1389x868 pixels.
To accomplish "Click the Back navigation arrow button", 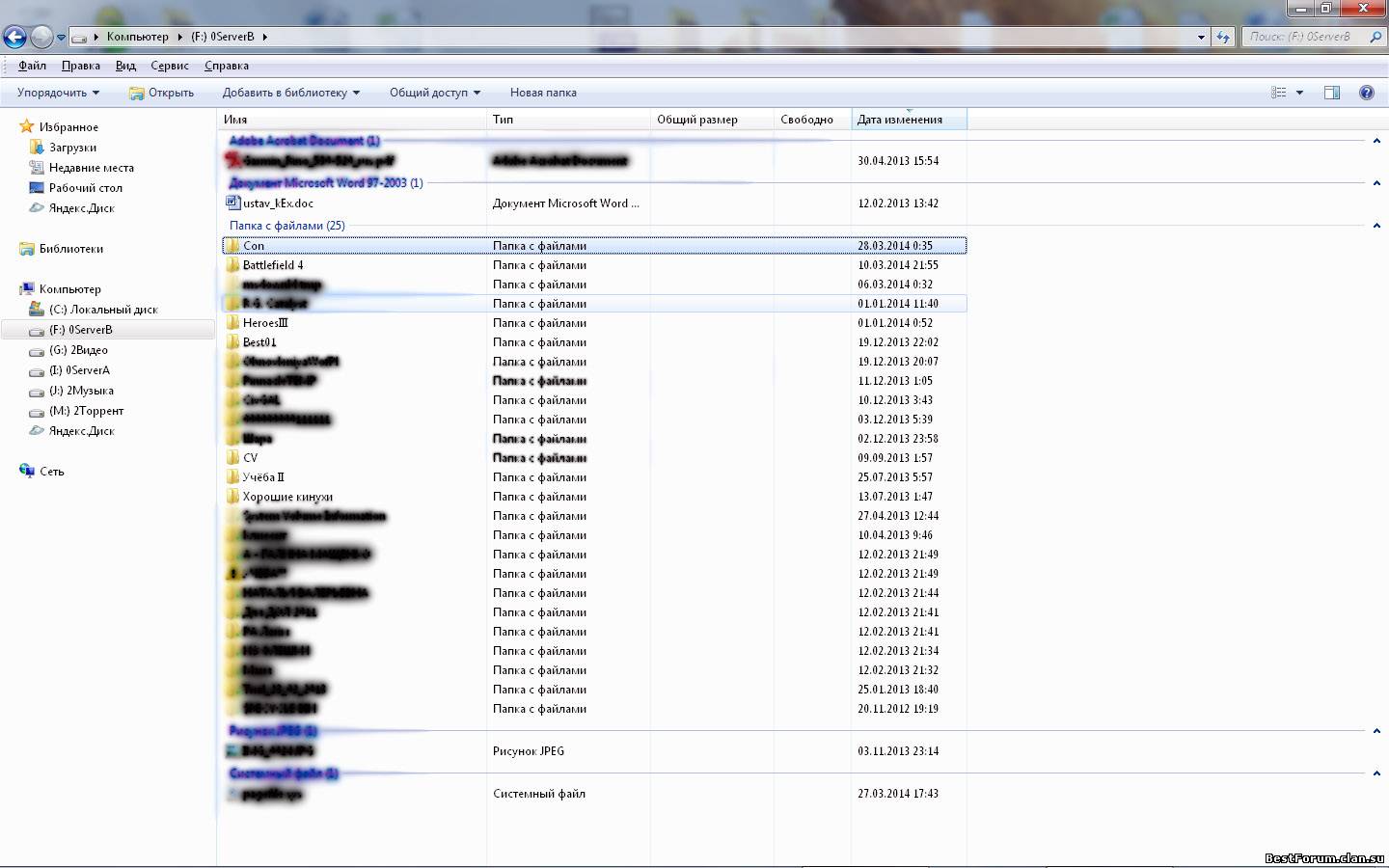I will click(x=14, y=38).
